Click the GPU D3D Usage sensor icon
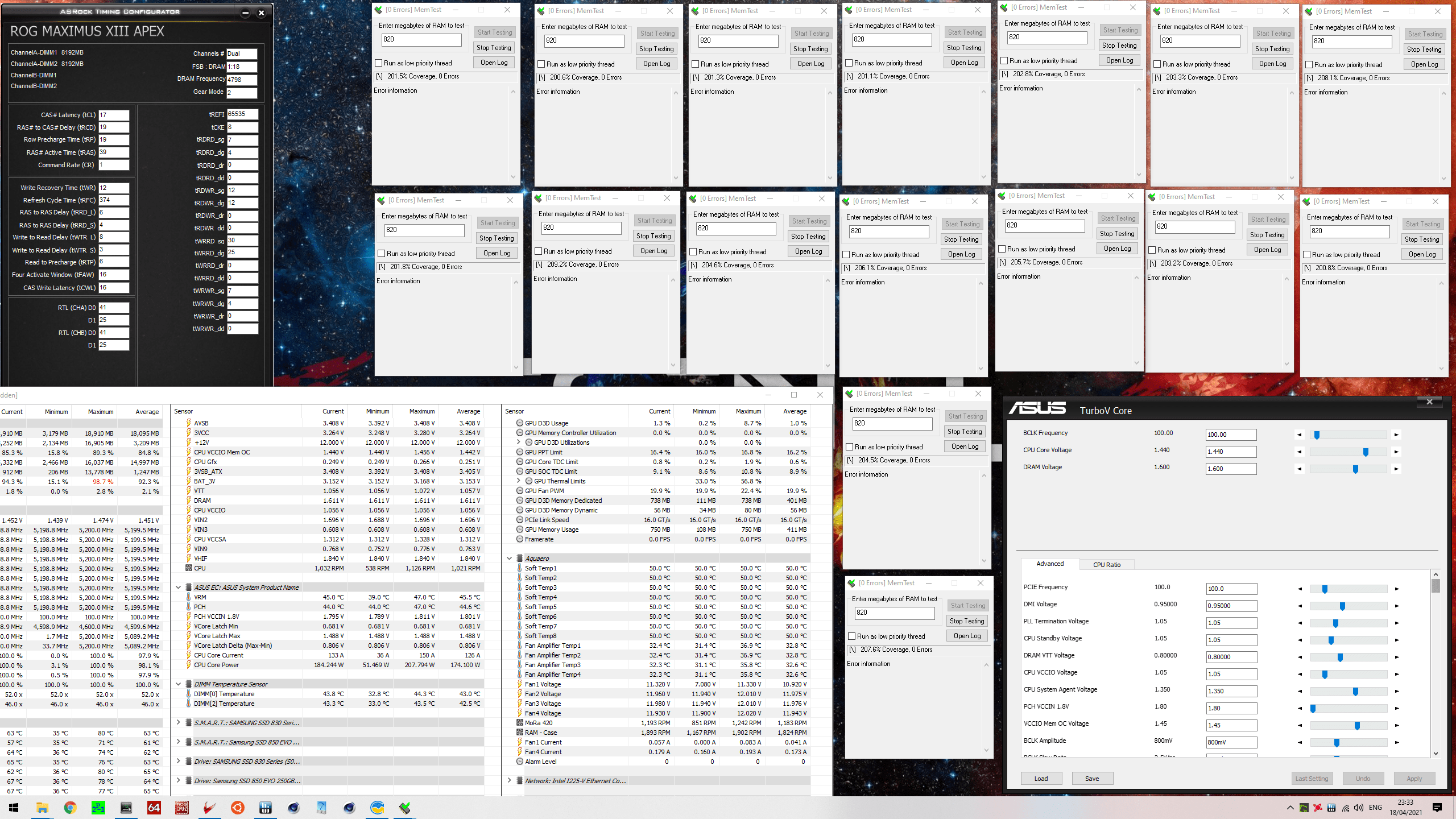The image size is (1456, 819). (520, 423)
